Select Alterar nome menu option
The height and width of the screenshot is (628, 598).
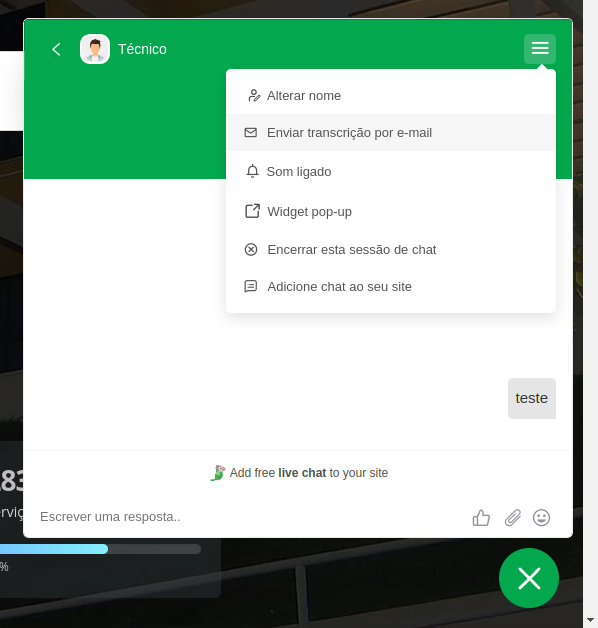click(391, 96)
